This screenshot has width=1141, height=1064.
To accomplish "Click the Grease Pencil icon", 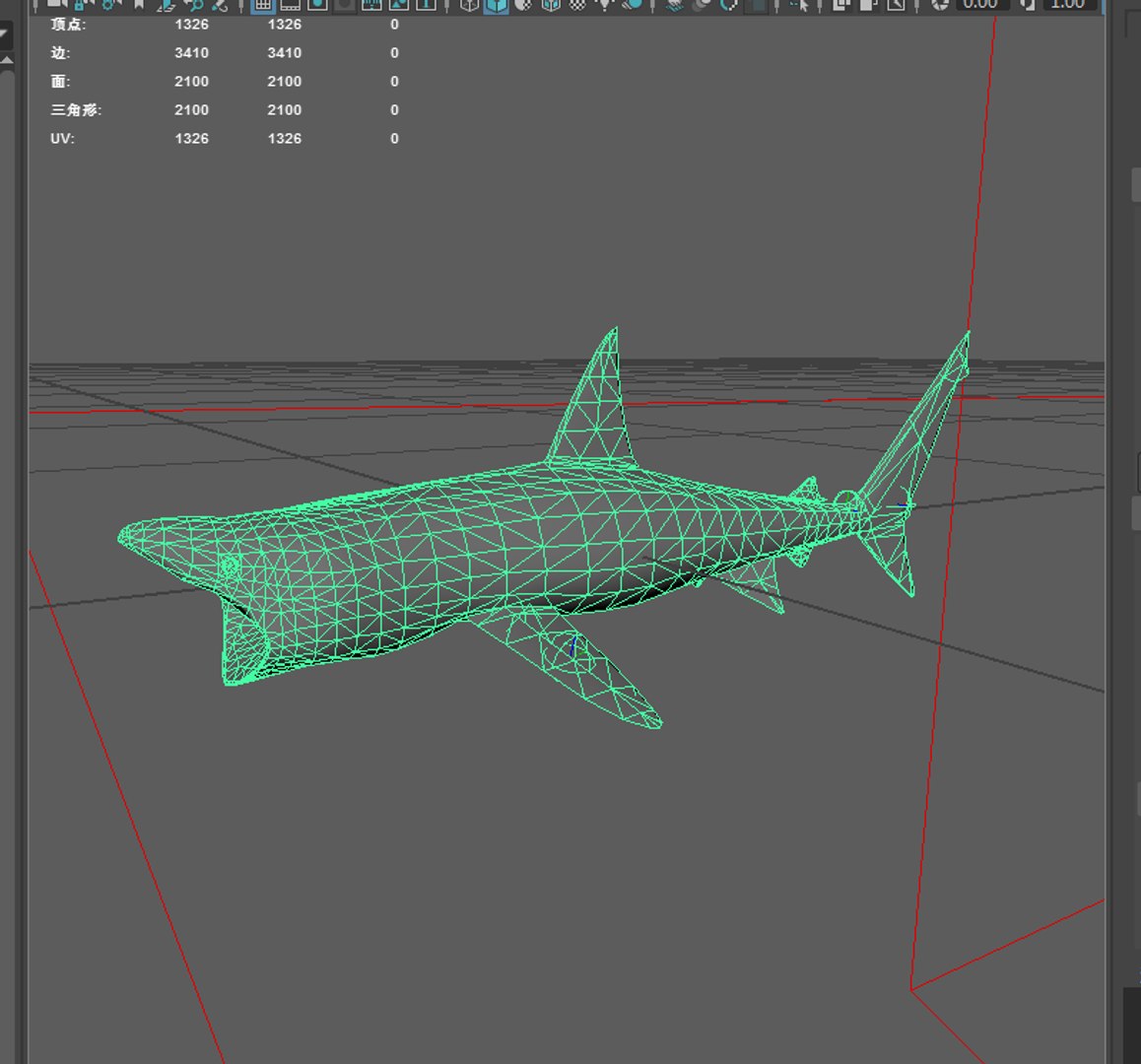I will (x=220, y=4).
